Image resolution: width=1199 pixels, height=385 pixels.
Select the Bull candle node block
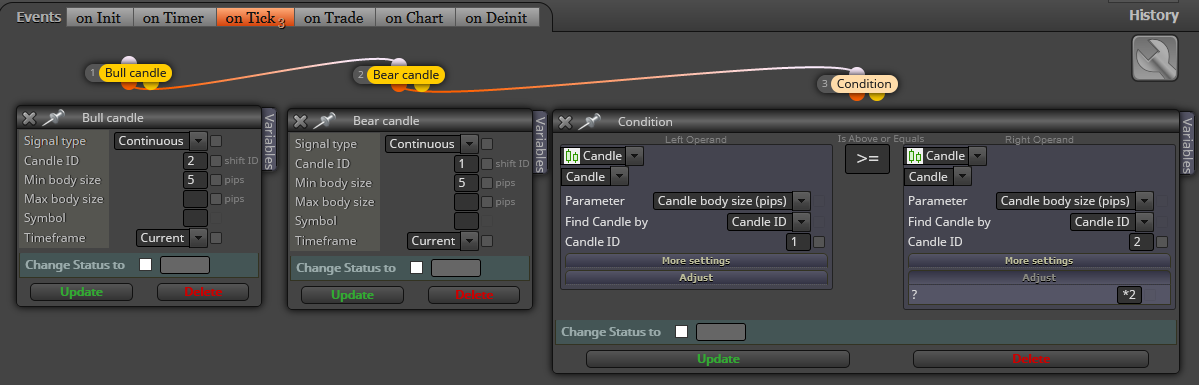click(x=136, y=73)
